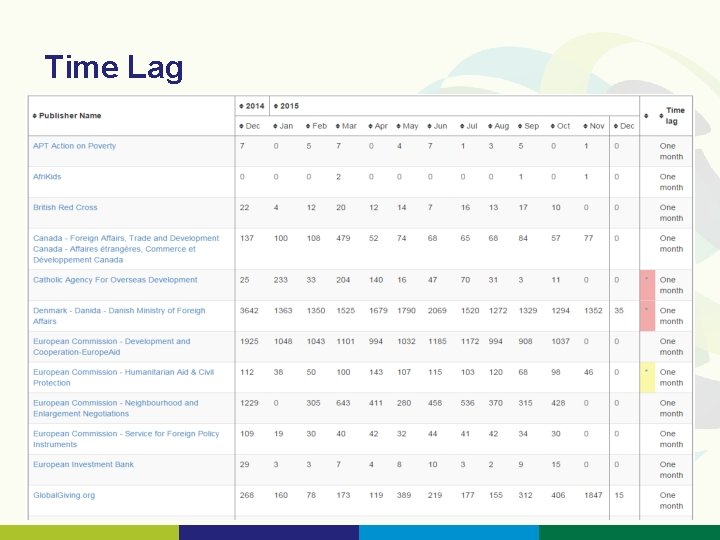Open the AfriKids publisher link
This screenshot has height=540, width=720.
pos(47,177)
